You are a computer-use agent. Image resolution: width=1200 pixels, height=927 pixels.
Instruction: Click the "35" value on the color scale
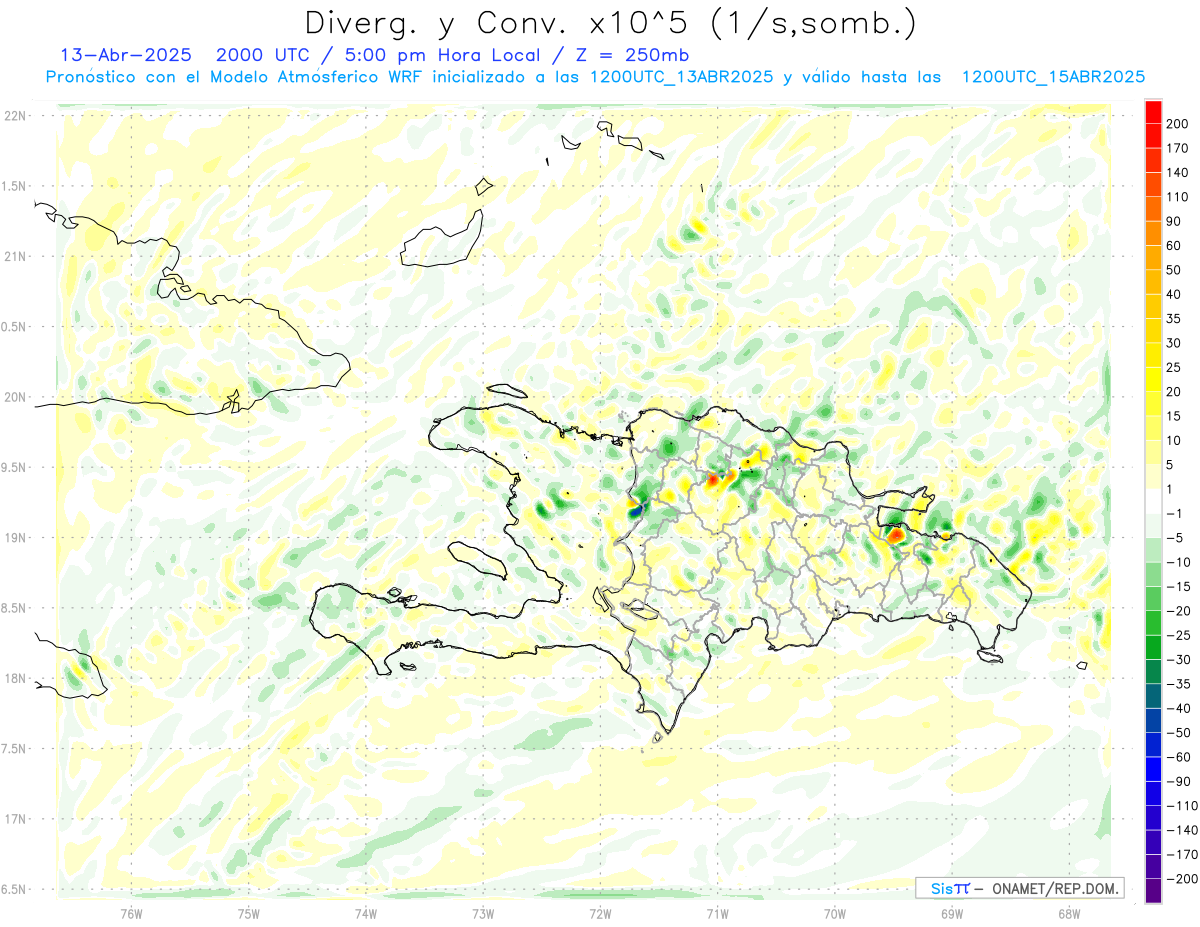(x=1175, y=319)
